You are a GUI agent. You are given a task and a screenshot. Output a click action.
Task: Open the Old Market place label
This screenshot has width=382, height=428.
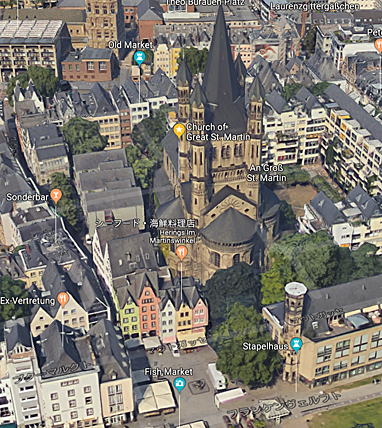(130, 45)
